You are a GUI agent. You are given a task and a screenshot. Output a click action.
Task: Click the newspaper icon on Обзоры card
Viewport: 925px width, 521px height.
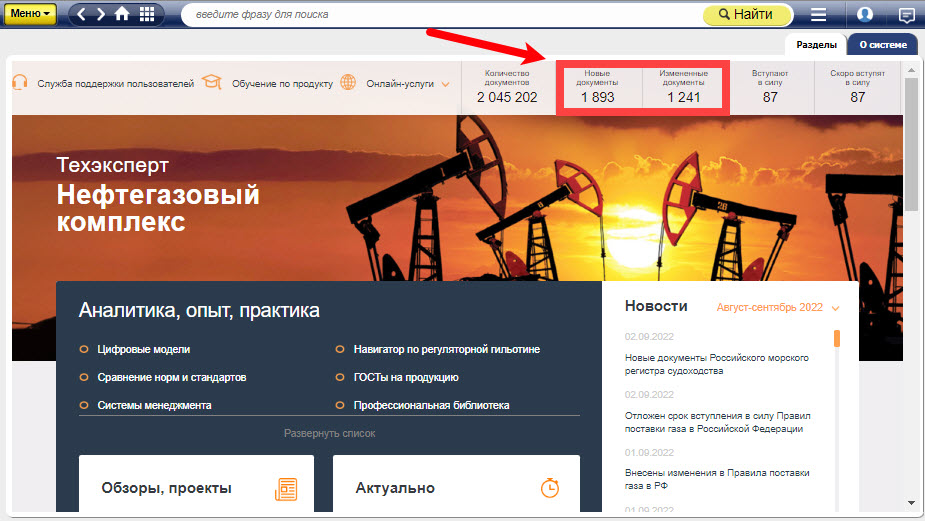pyautogui.click(x=286, y=489)
